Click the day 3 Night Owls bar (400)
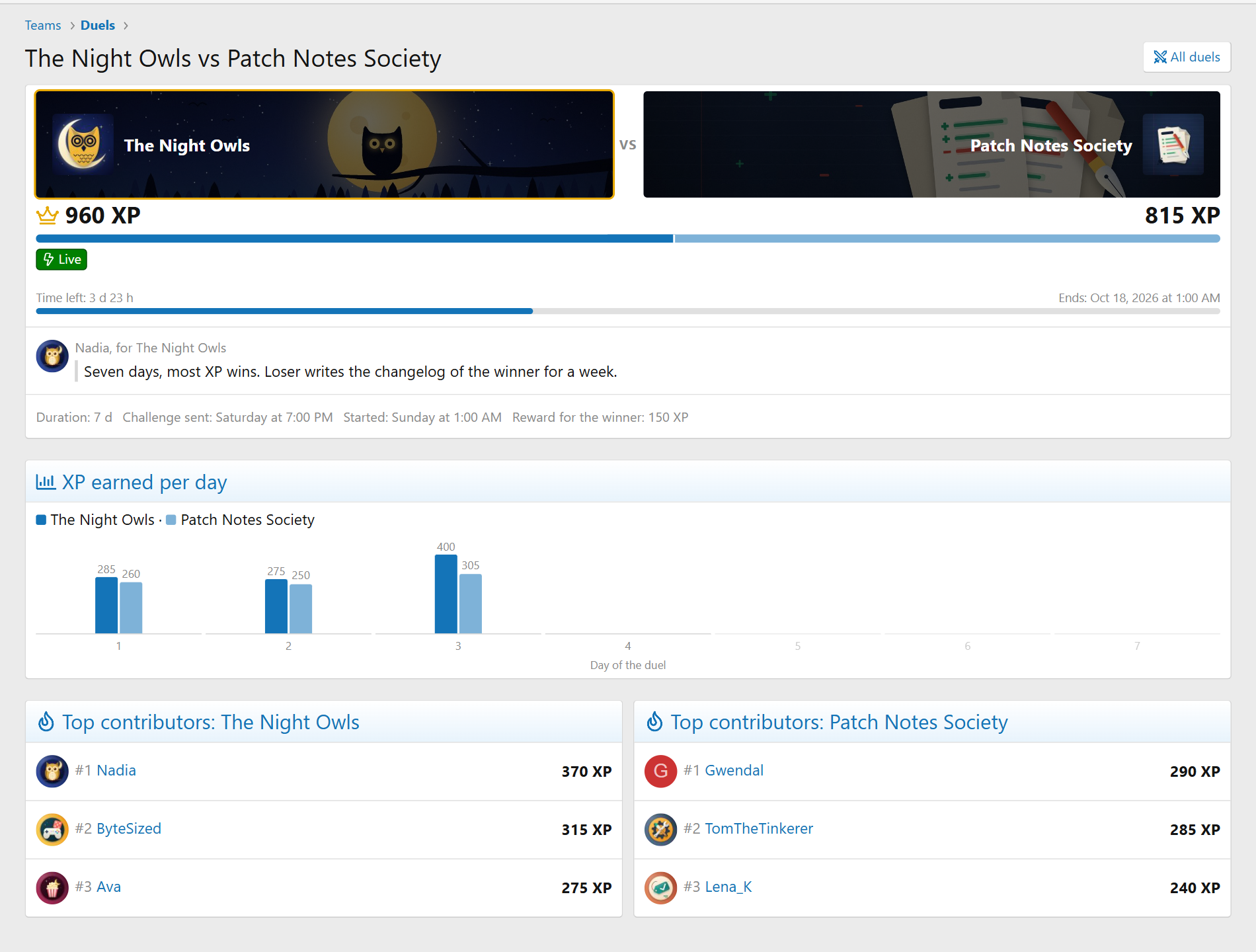The height and width of the screenshot is (952, 1256). pos(446,594)
